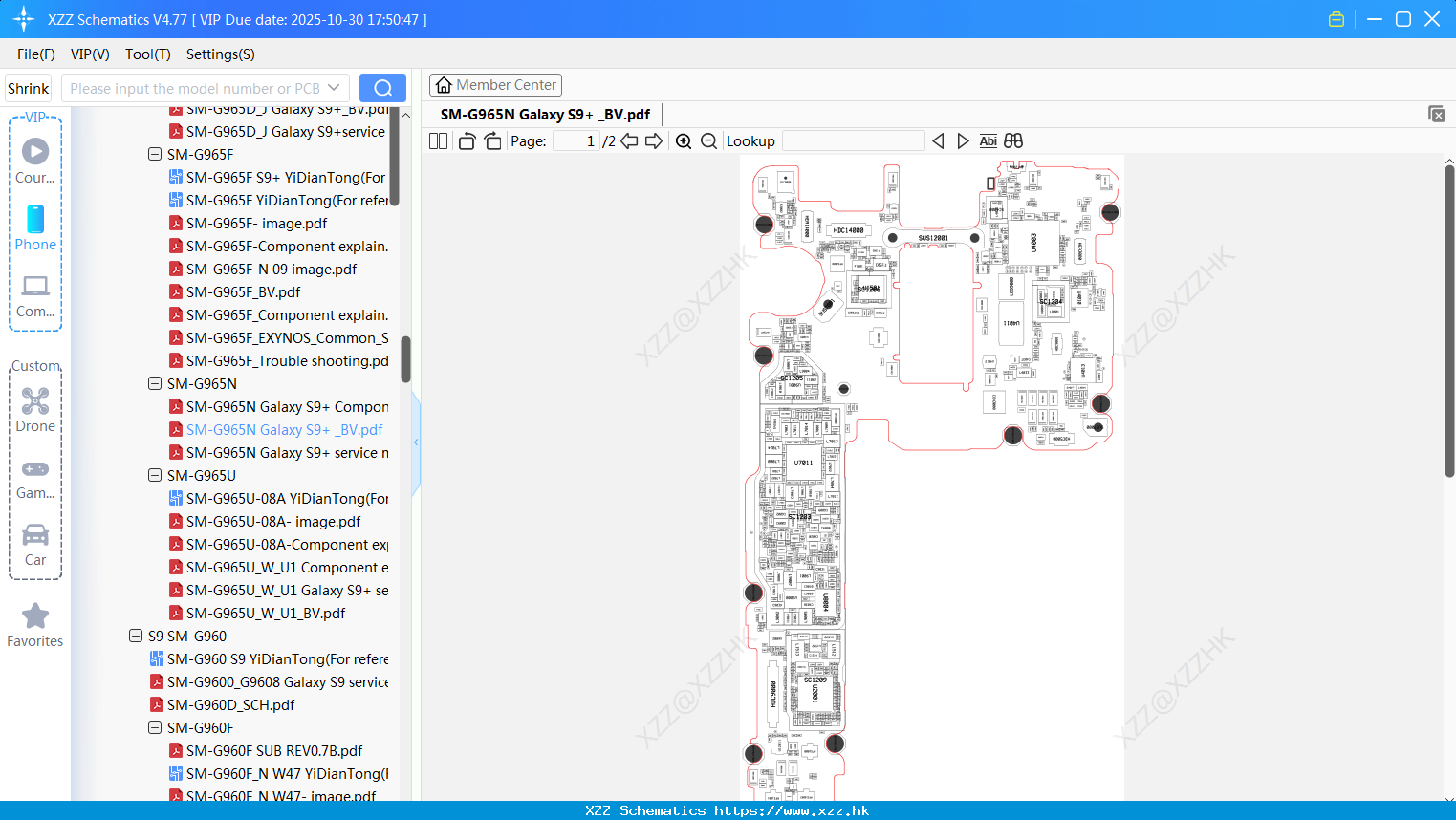Viewport: 1456px width, 820px height.
Task: Collapse the SM-G965U tree node
Action: click(x=154, y=475)
